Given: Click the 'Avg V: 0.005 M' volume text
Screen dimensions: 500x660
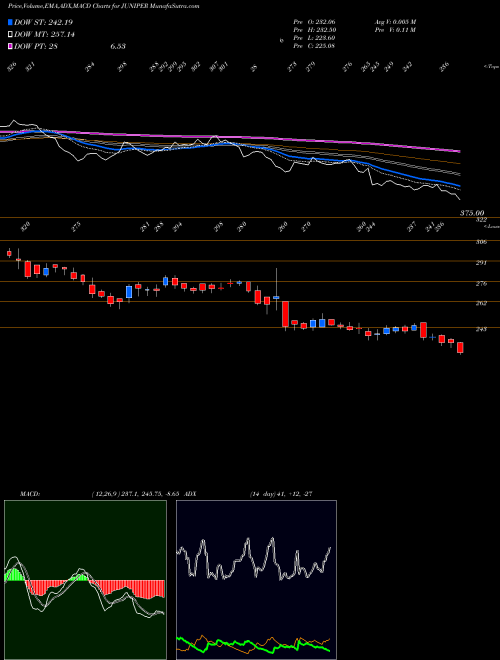Looking at the screenshot, I should point(395,22).
